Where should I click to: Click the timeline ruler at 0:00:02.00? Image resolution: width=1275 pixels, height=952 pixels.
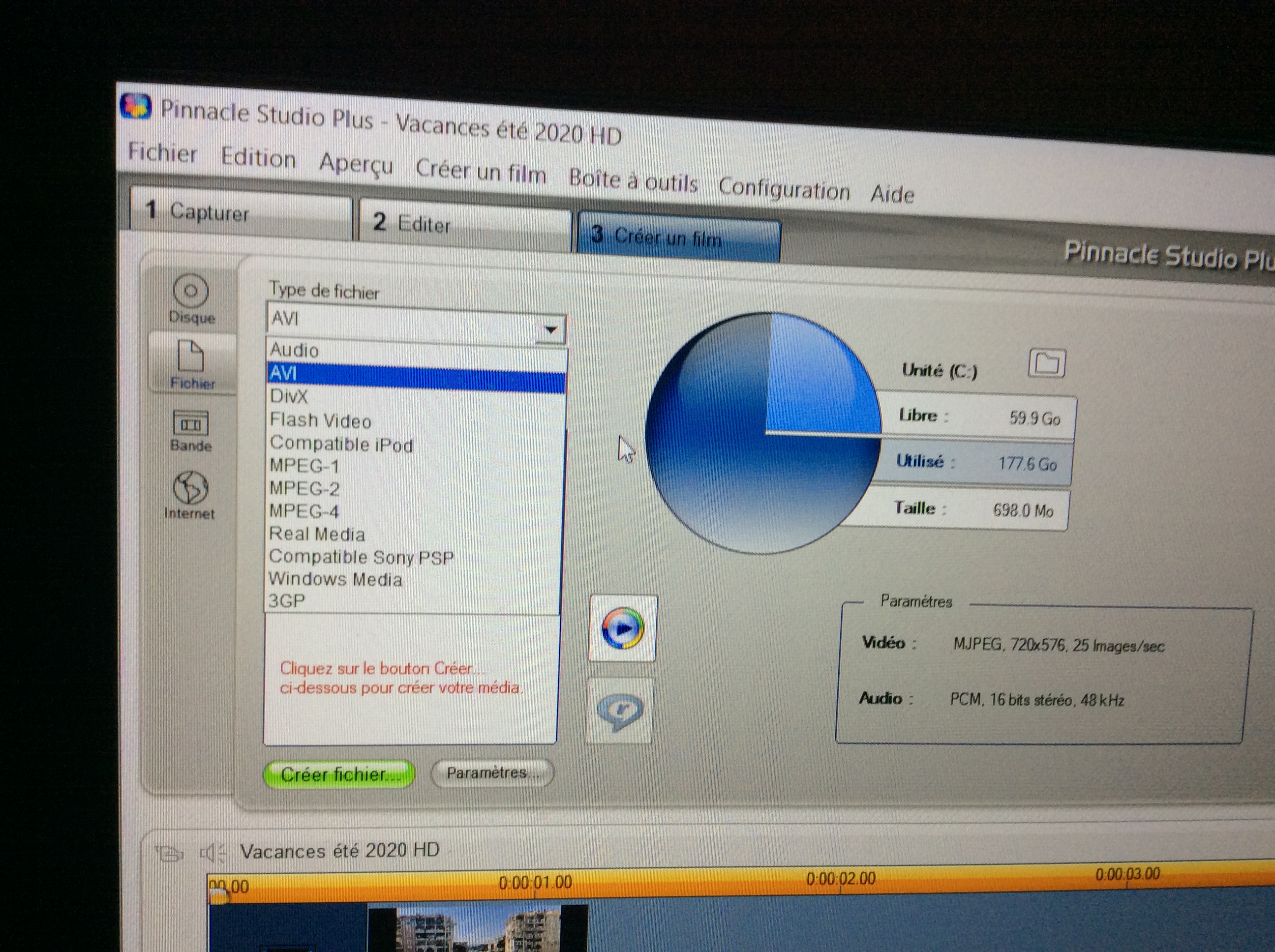click(840, 879)
